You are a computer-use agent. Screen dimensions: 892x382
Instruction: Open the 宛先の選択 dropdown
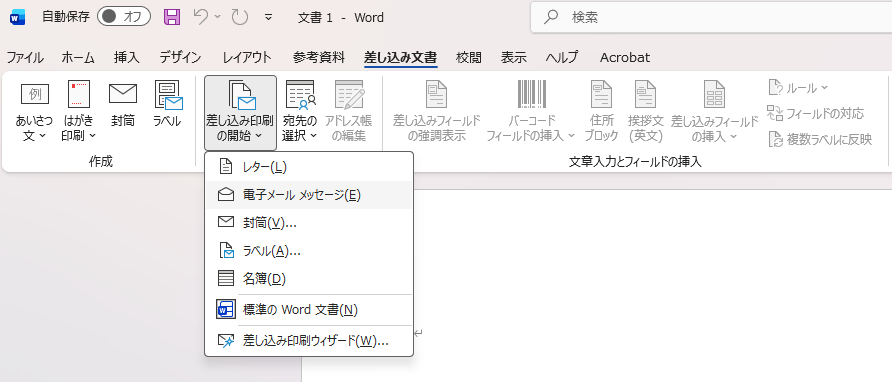pyautogui.click(x=300, y=112)
